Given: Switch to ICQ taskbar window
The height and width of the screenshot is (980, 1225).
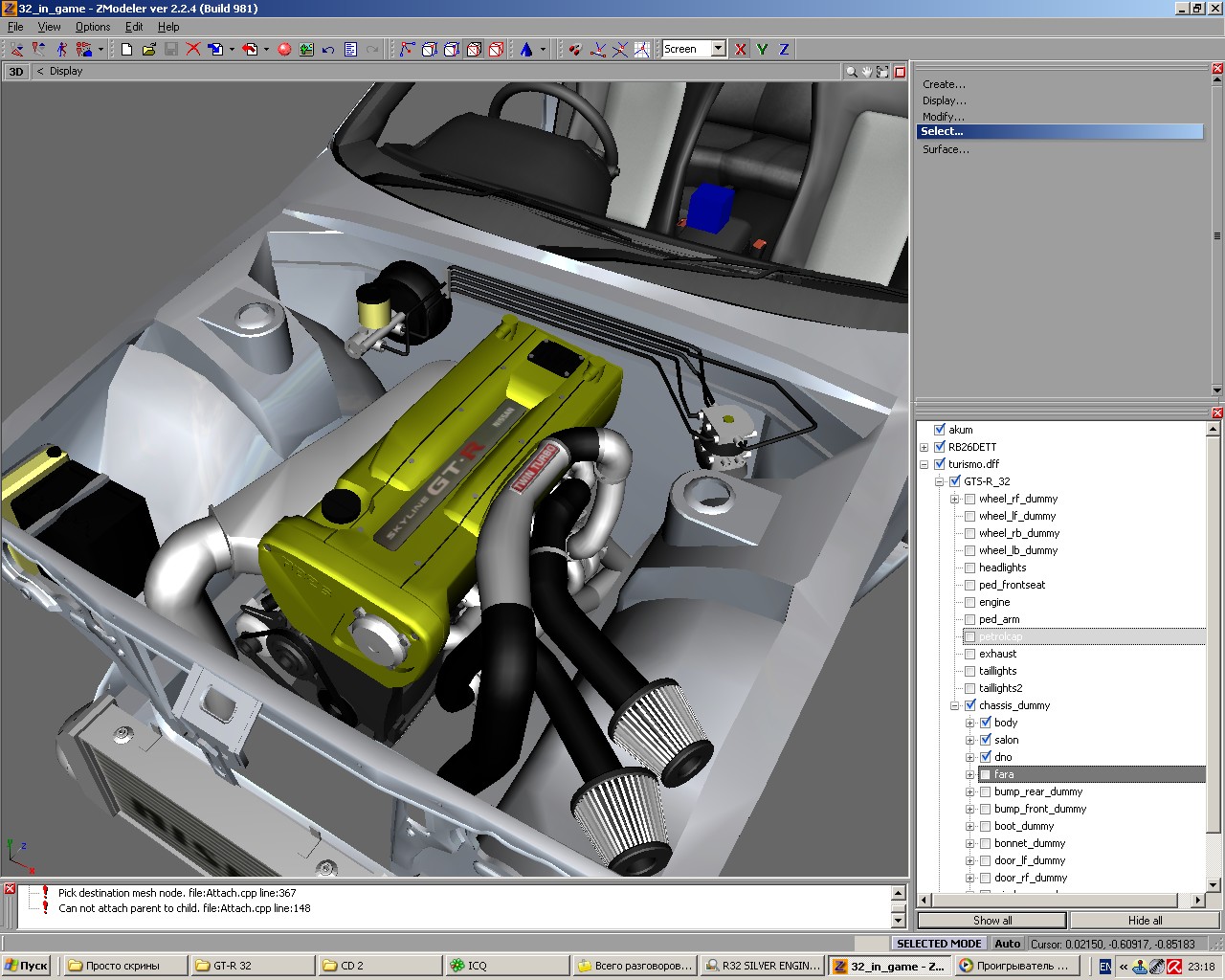Looking at the screenshot, I should [505, 966].
